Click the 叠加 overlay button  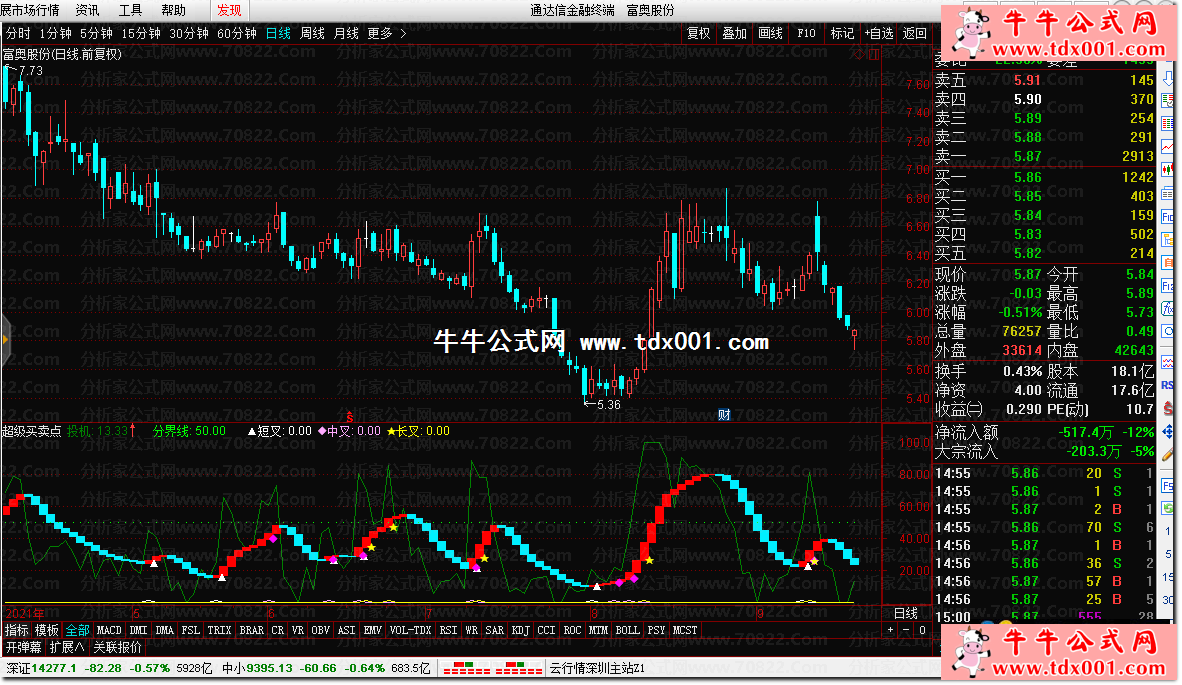[734, 33]
